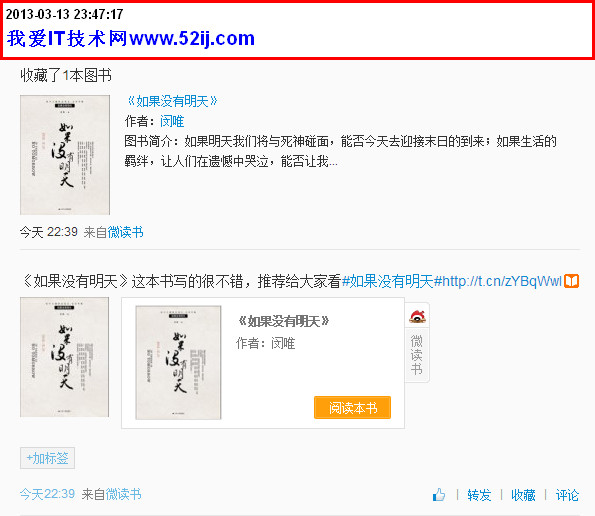This screenshot has width=595, height=516.
Task: Click the book cover inside the white card
Action: click(178, 363)
